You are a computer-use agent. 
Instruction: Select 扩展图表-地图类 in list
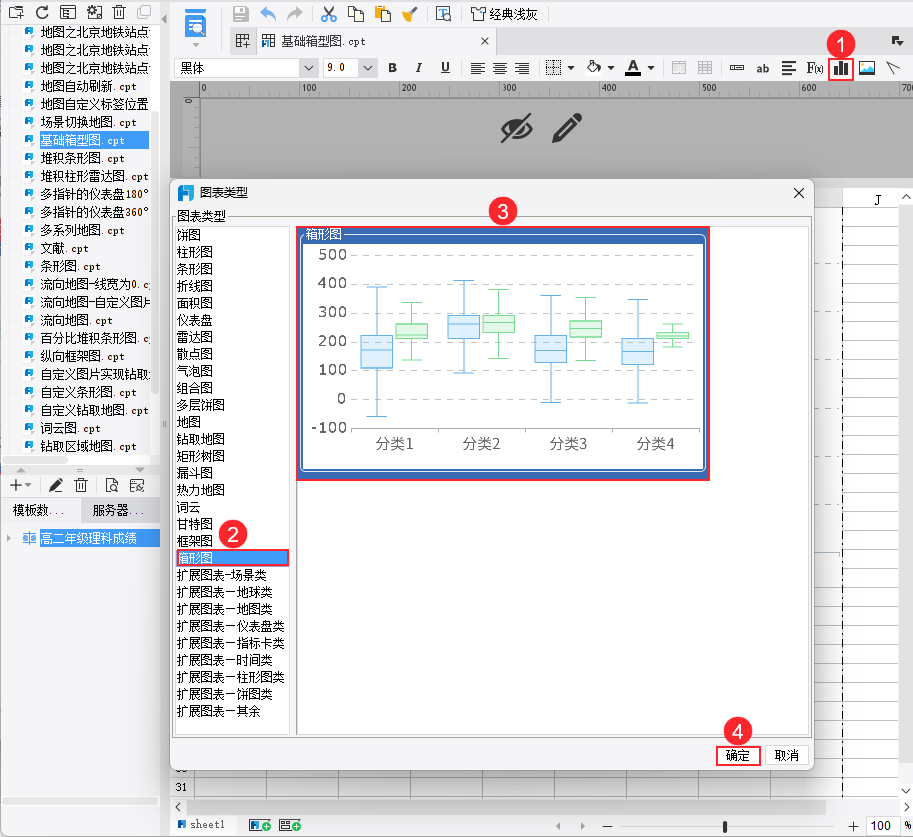click(x=225, y=609)
